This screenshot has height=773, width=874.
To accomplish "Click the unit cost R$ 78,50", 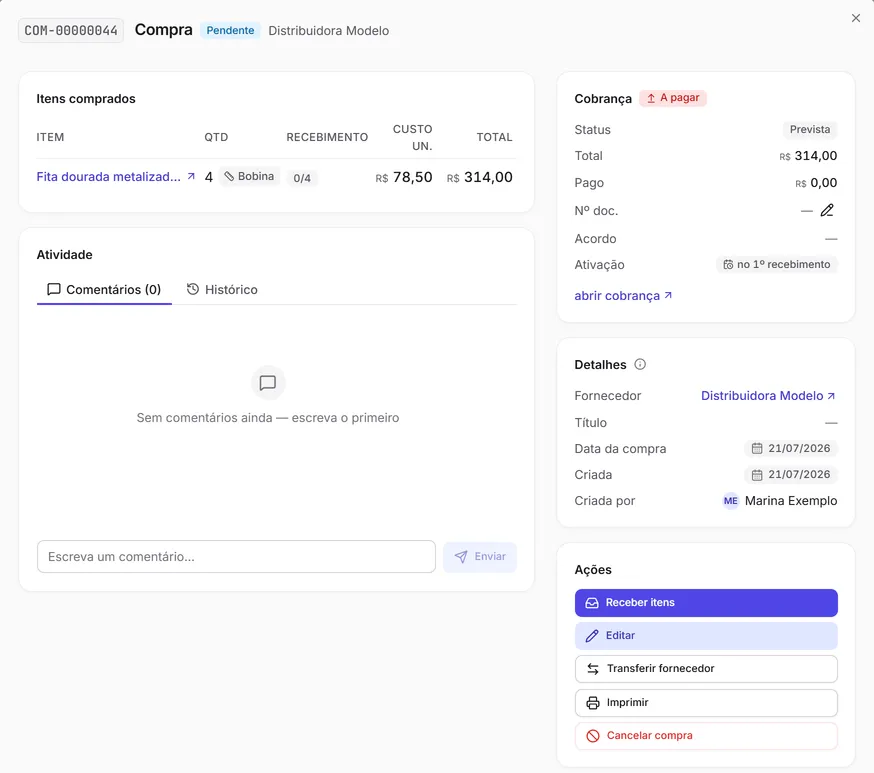I will coord(404,177).
